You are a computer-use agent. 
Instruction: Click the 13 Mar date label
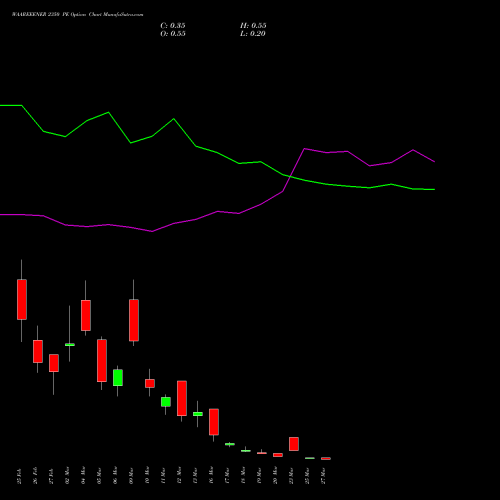coord(195,476)
